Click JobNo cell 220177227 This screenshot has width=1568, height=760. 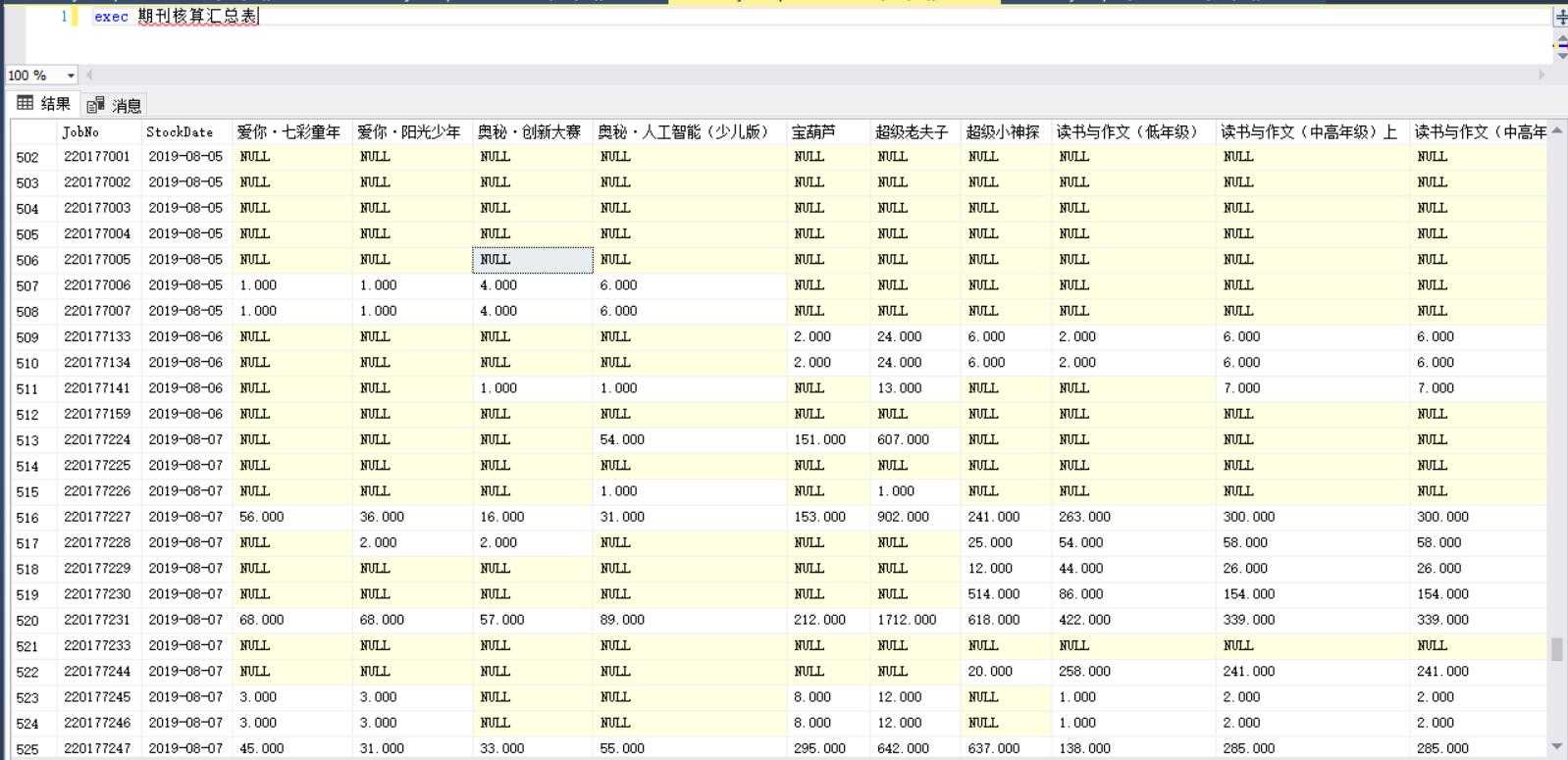pos(98,517)
